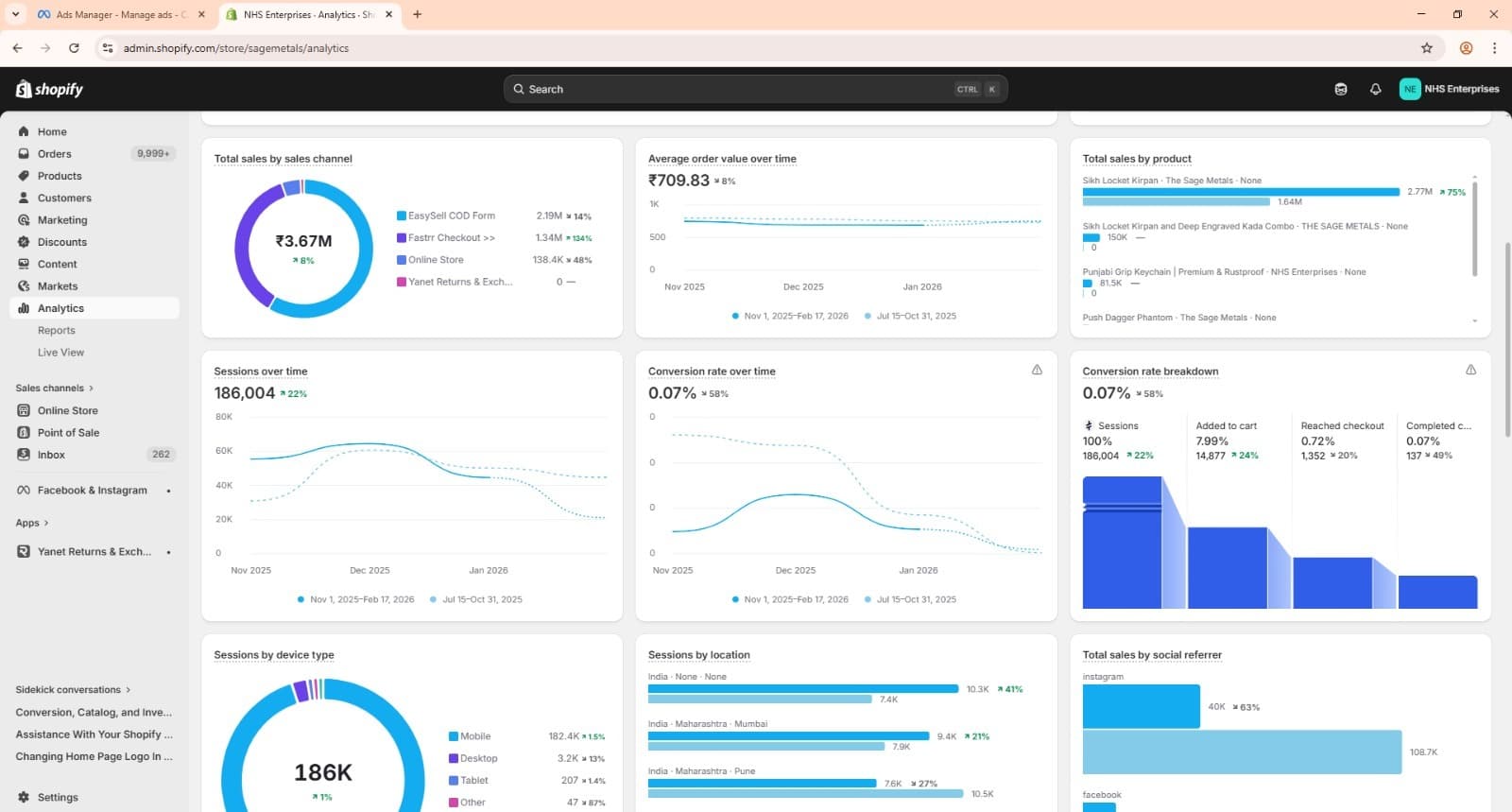The height and width of the screenshot is (812, 1512).
Task: Open Yanet Returns & Exchange app icon
Action: coord(24,551)
